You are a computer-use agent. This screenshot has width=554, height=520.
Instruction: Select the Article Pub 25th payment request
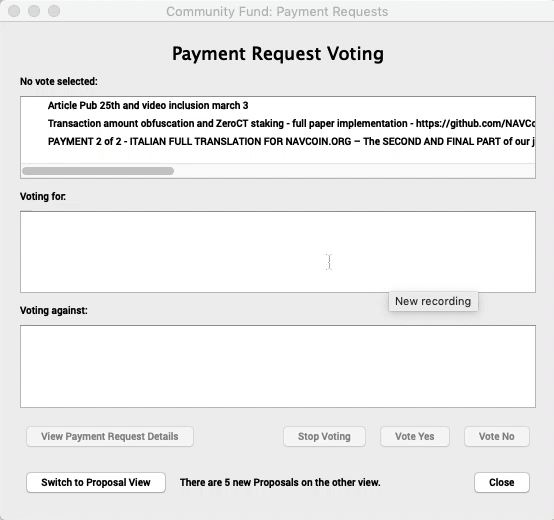pyautogui.click(x=278, y=105)
